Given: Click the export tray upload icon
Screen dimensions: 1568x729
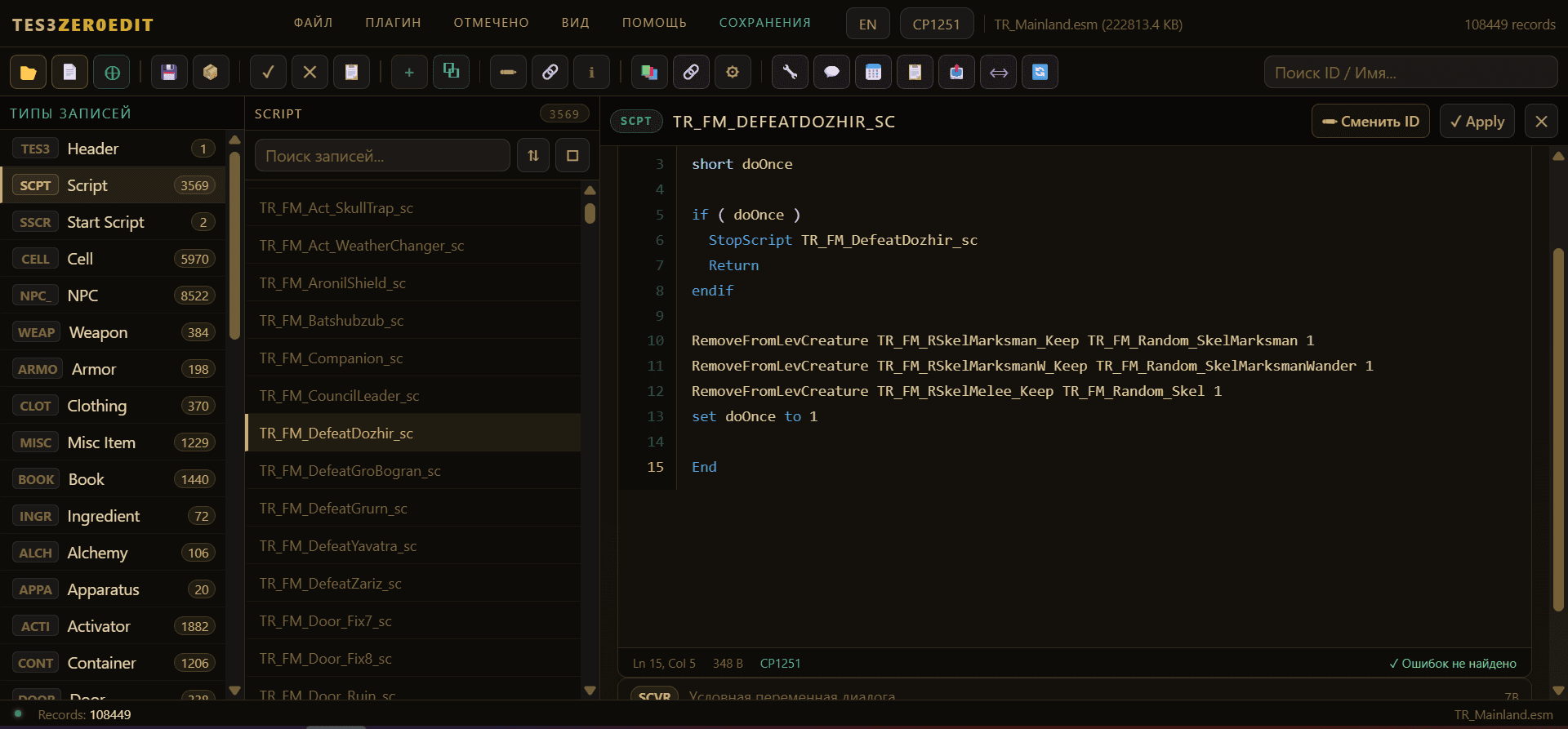Looking at the screenshot, I should 956,73.
